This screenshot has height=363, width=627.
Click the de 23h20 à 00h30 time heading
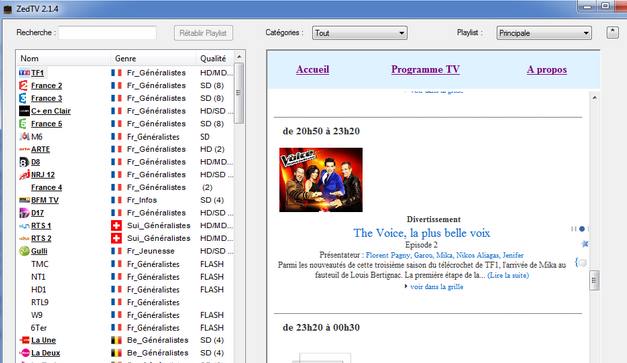click(321, 327)
